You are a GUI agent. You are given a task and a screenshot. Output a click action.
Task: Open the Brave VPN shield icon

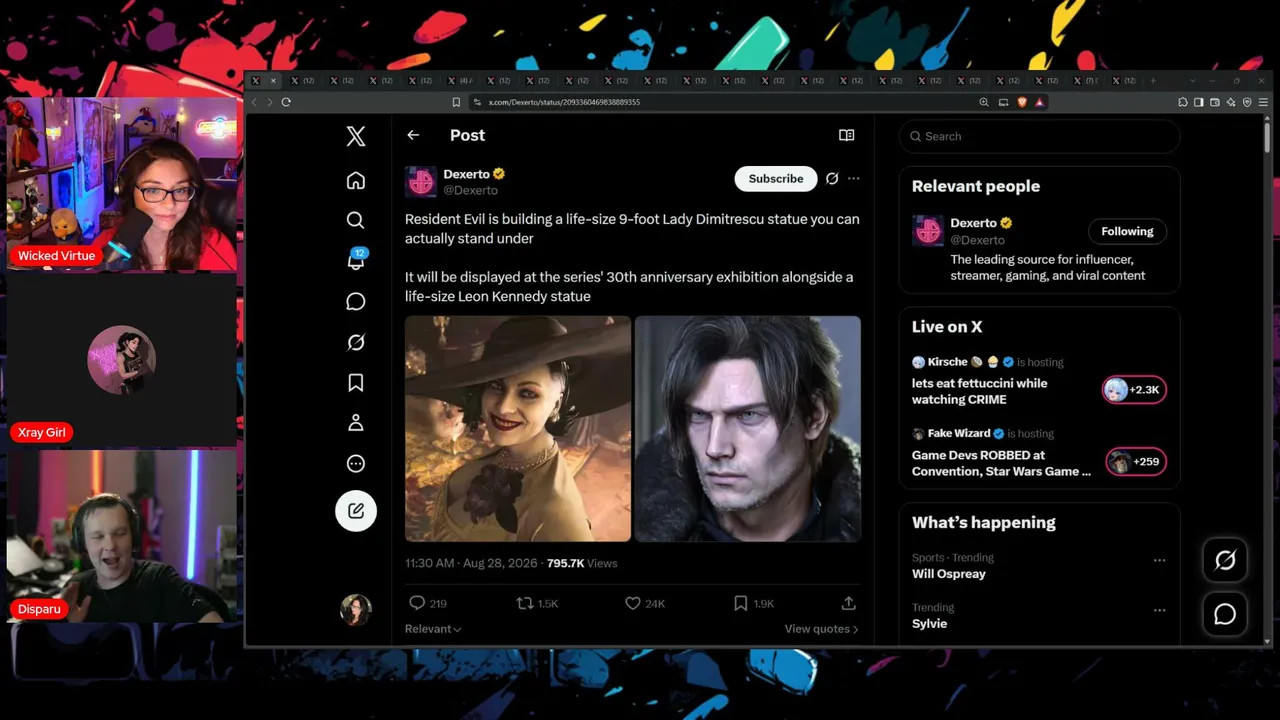pyautogui.click(x=1246, y=102)
